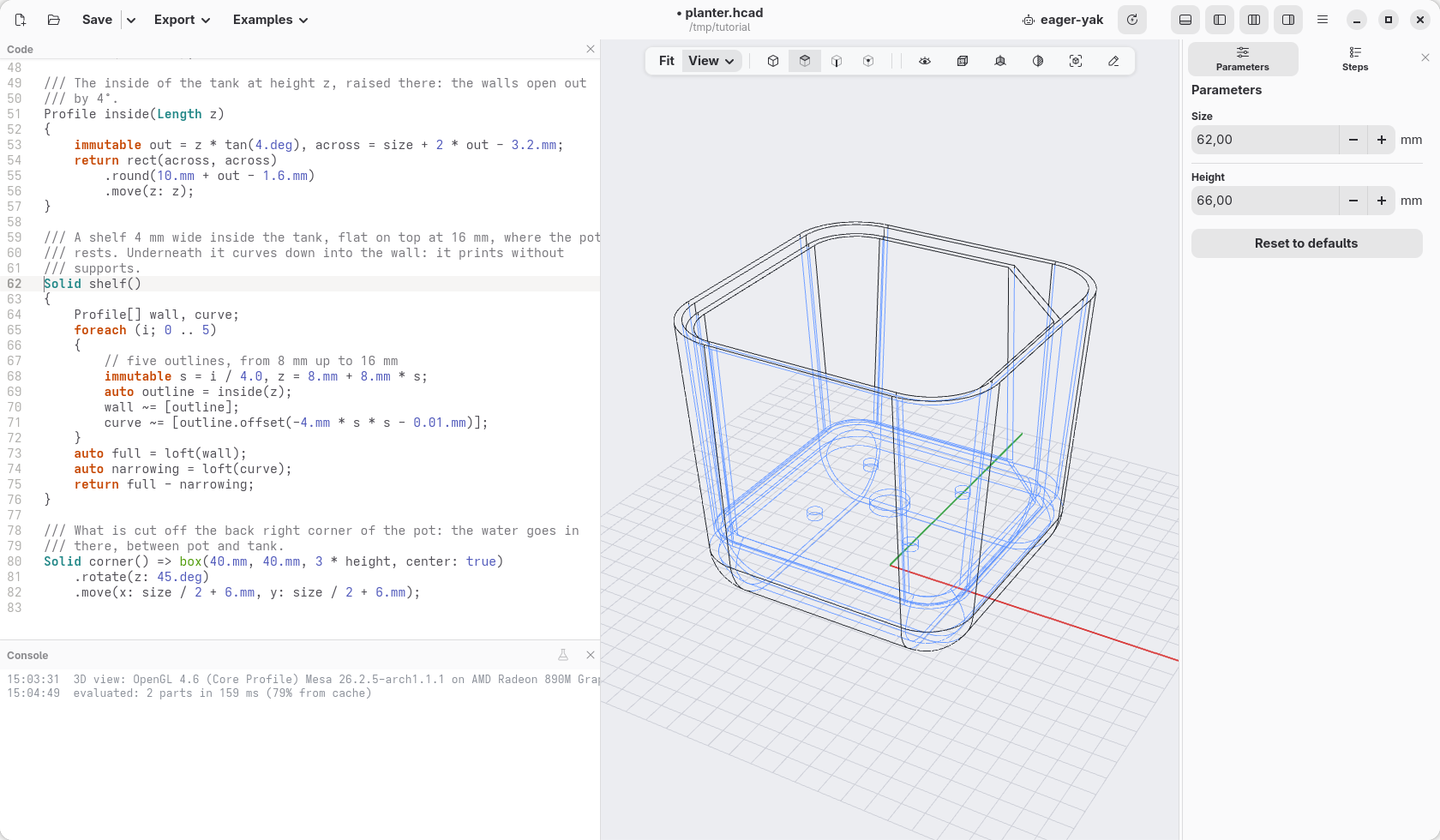Toggle the right sidebar panel layout button
Screen dimensions: 1440x840
tap(1288, 20)
